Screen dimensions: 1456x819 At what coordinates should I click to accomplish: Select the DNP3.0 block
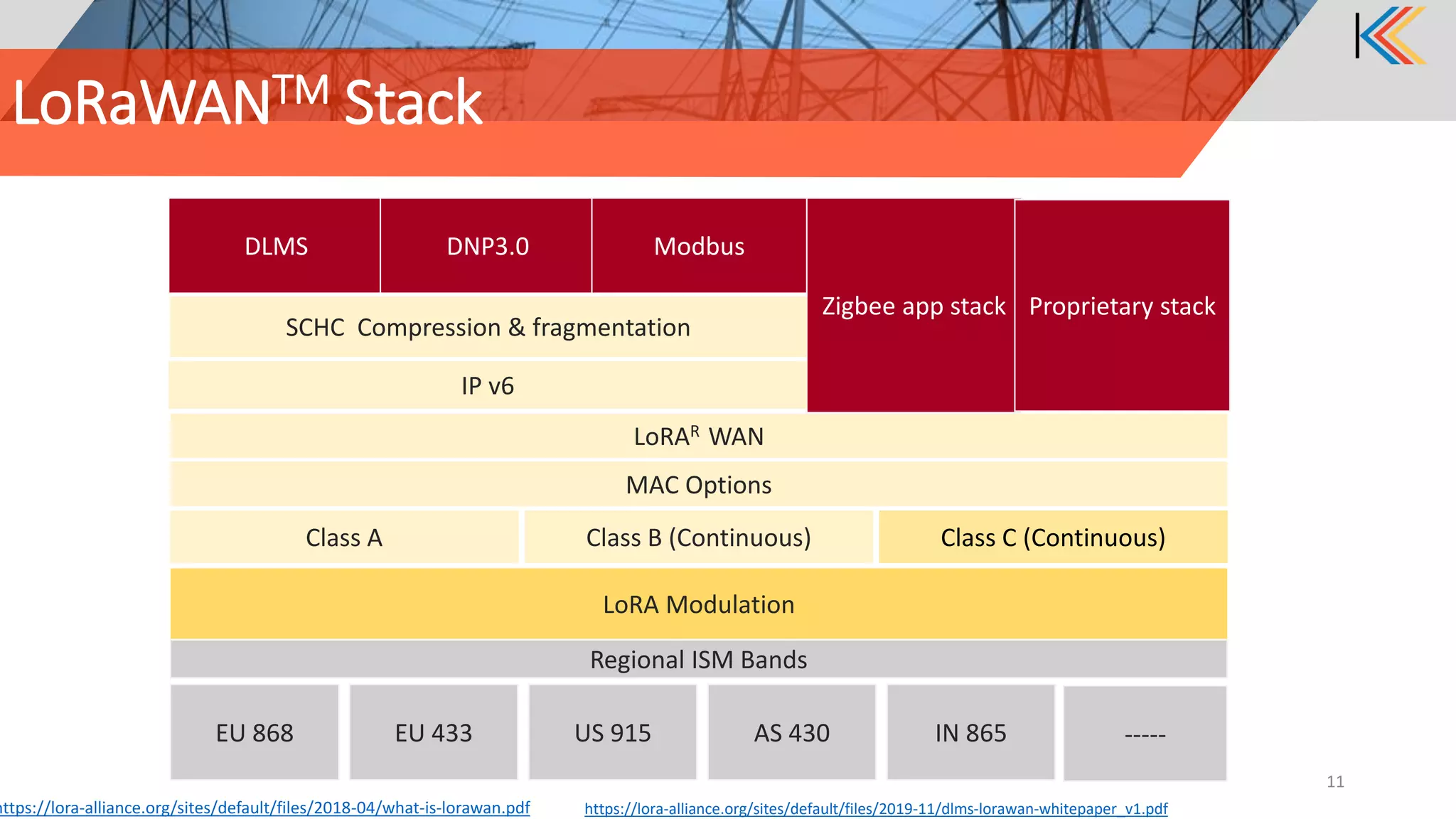(x=487, y=246)
